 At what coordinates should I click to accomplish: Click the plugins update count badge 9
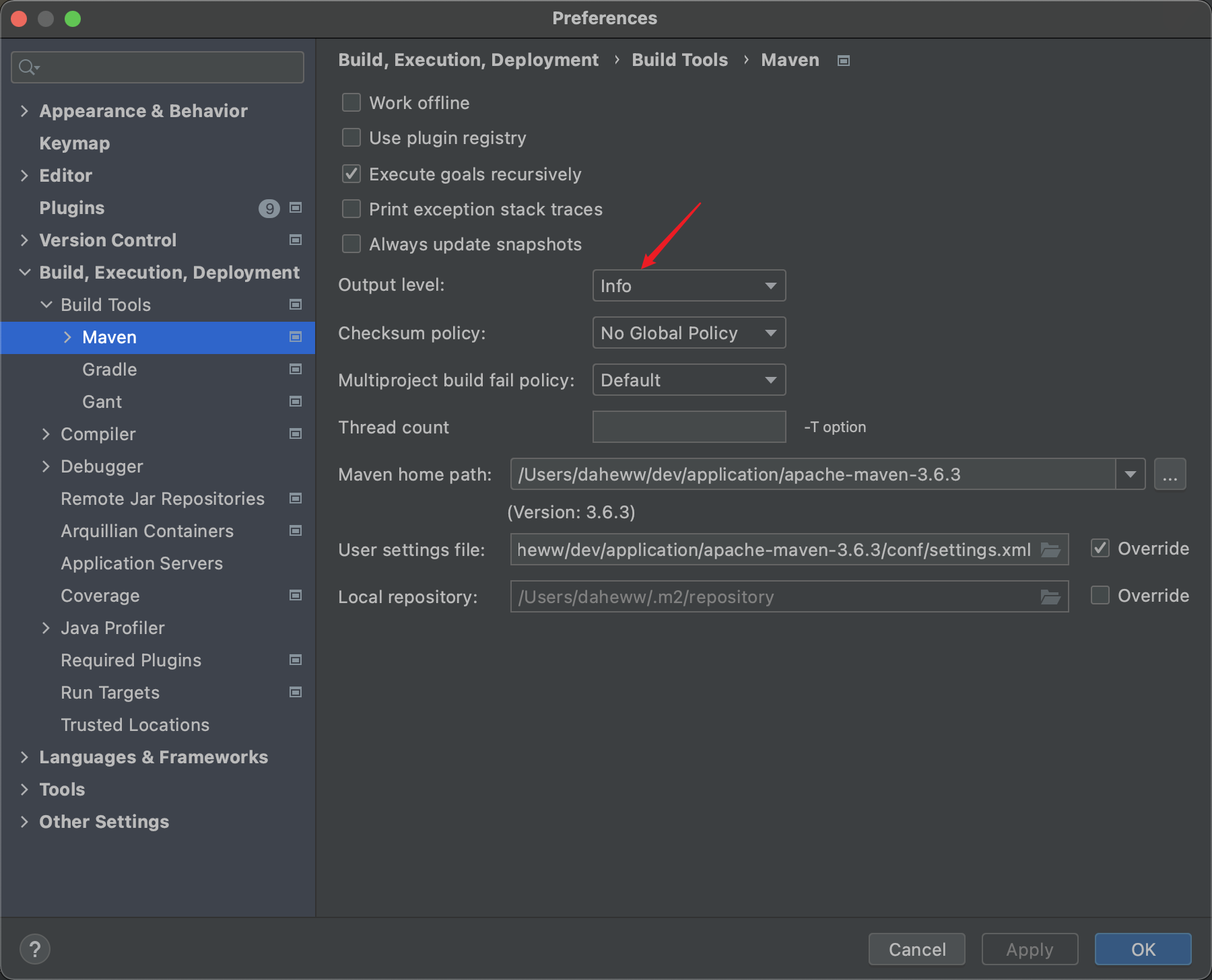tap(269, 209)
